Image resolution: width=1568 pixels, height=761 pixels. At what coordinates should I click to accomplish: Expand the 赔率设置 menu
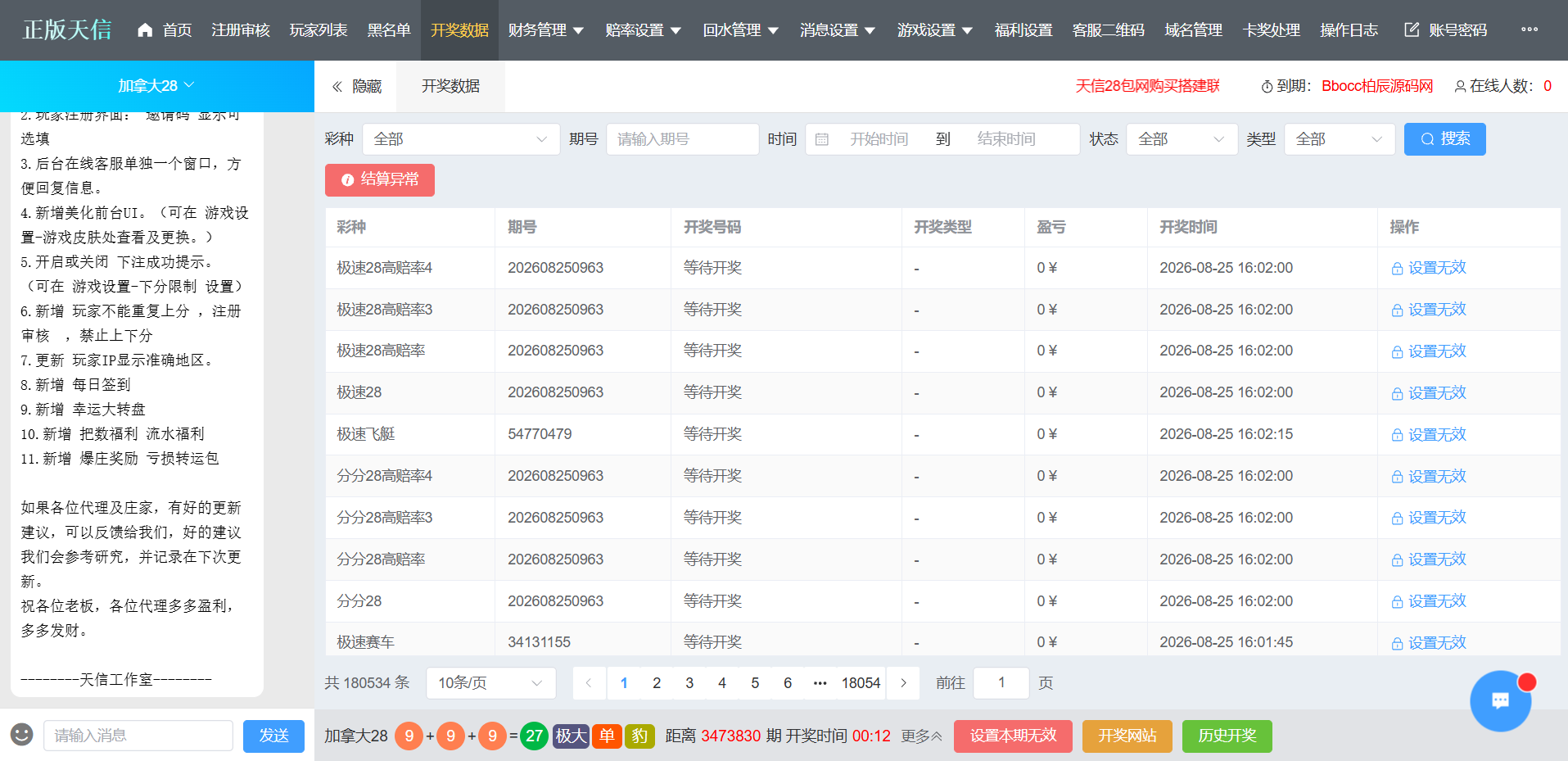click(643, 30)
